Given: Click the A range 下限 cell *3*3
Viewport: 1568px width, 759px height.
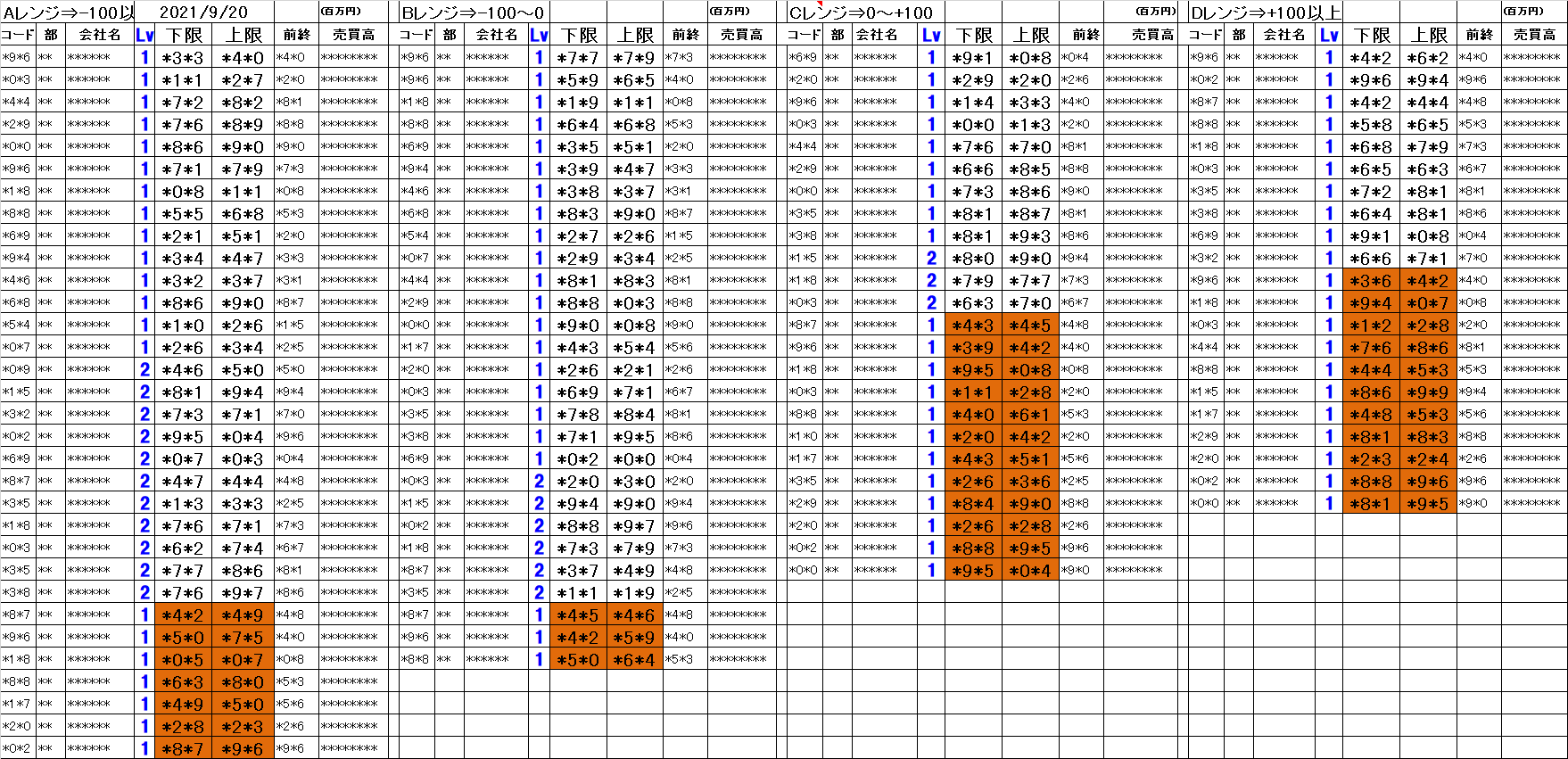Looking at the screenshot, I should 184,57.
